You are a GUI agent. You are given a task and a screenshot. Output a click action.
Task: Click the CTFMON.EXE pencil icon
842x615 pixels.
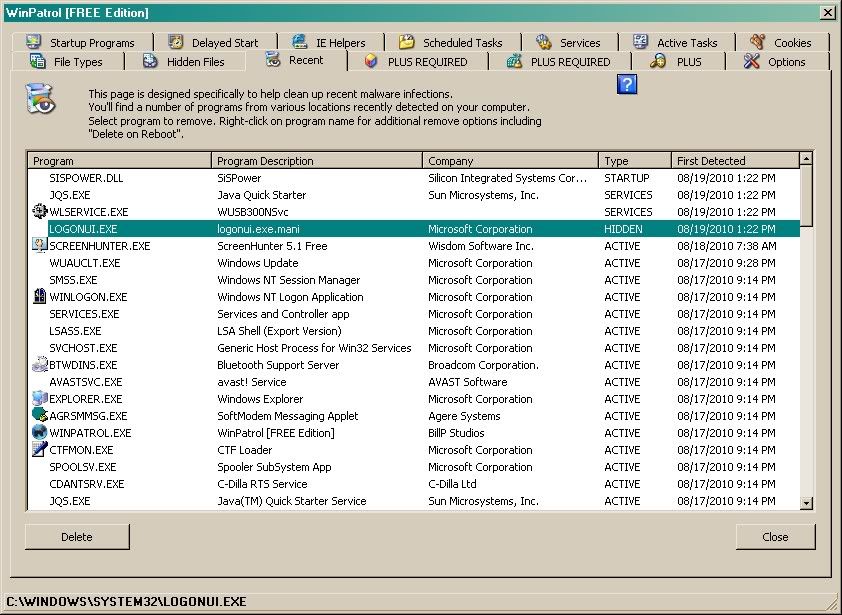[40, 449]
